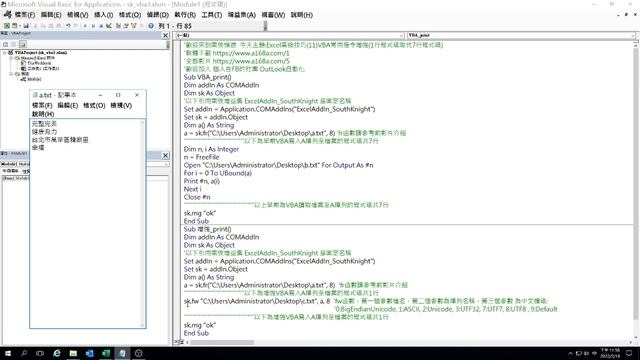This screenshot has height=360, width=640.
Task: Open the insert item toolbar dropdown arrow
Action: 20,26
